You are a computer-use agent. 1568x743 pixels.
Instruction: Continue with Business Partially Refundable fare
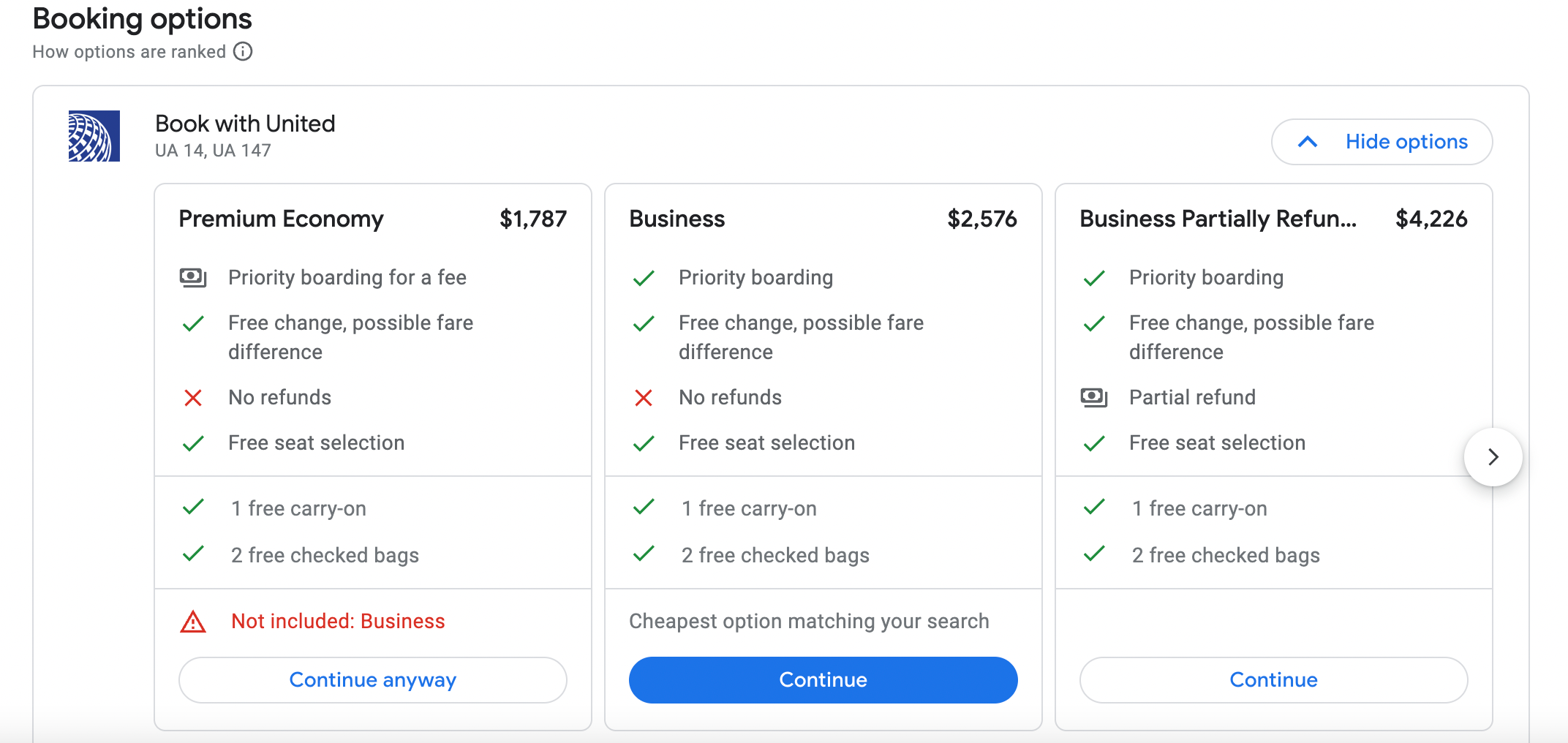pyautogui.click(x=1273, y=680)
